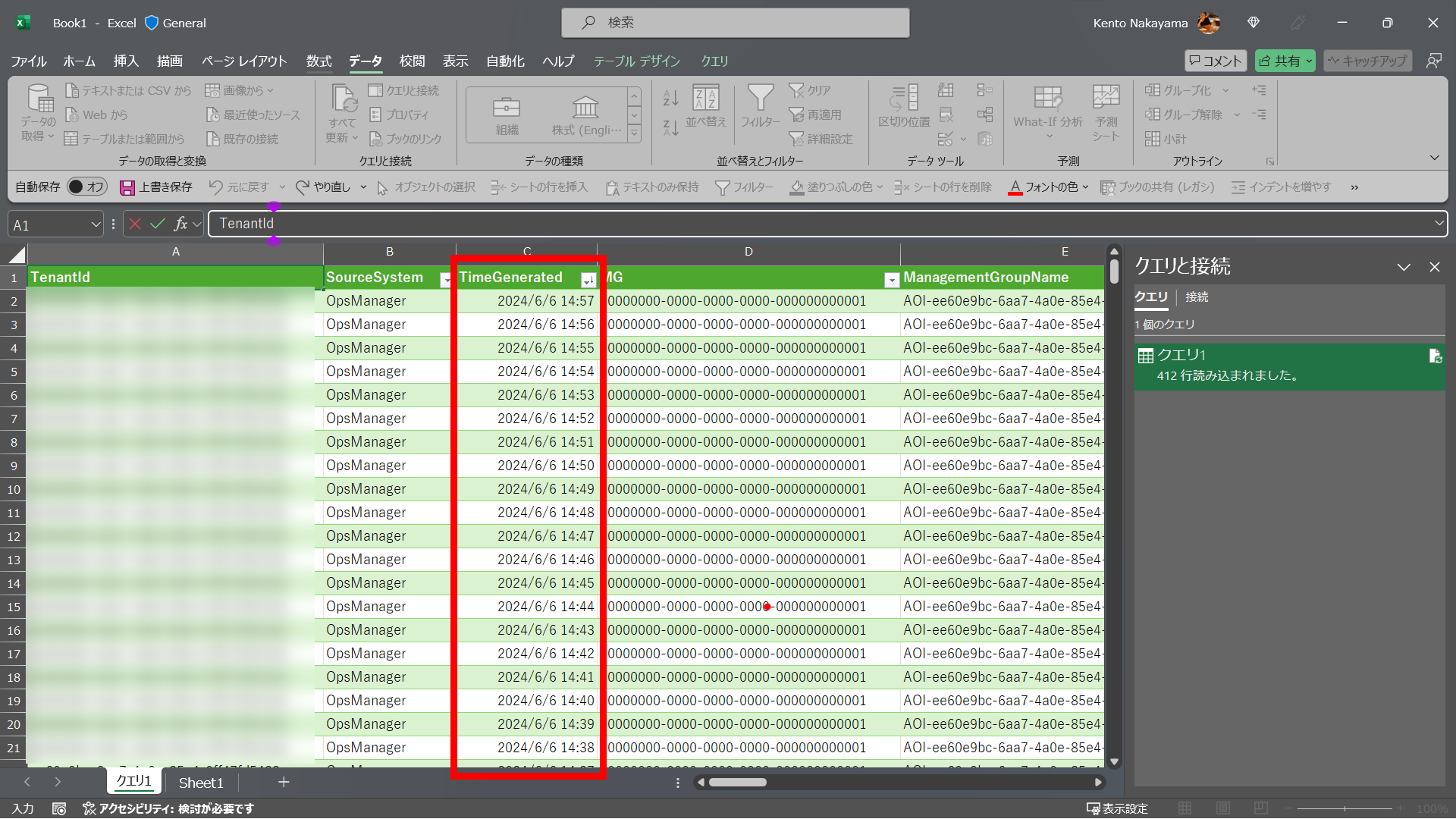The width and height of the screenshot is (1456, 819).
Task: Open SourceSystem column filter dropdown
Action: click(446, 281)
